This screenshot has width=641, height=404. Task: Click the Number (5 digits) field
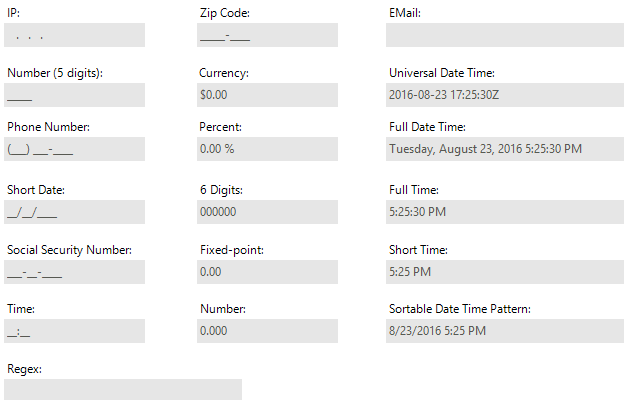click(74, 95)
